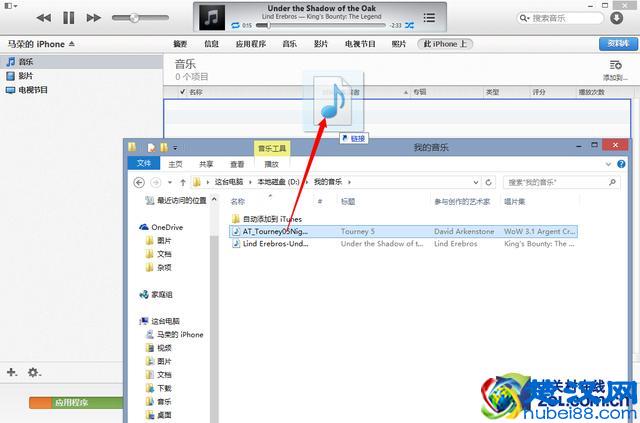Select the 音乐工具 contextual tab

click(272, 148)
